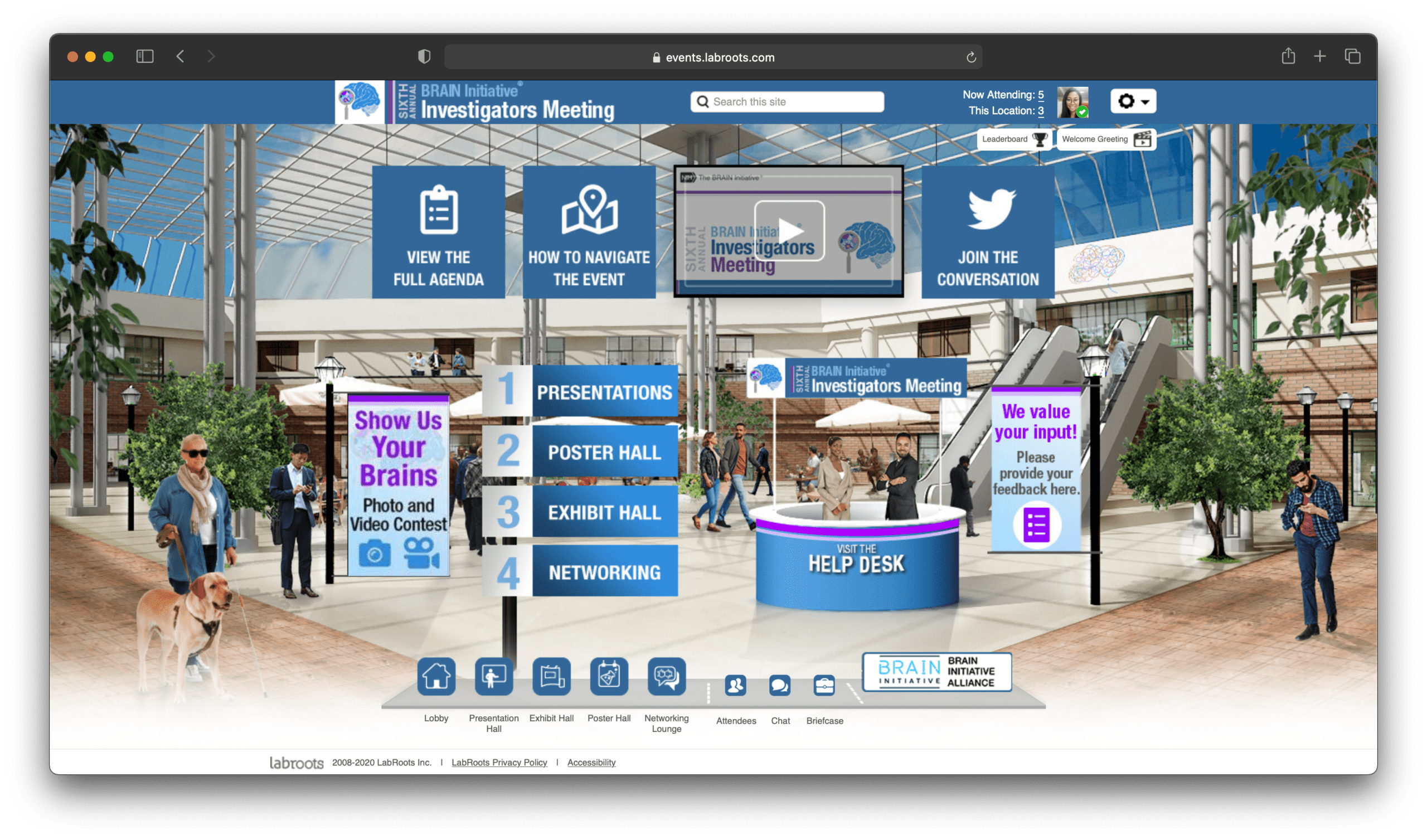Click the Now Attending count 5
The image size is (1427, 840).
coord(1041,95)
